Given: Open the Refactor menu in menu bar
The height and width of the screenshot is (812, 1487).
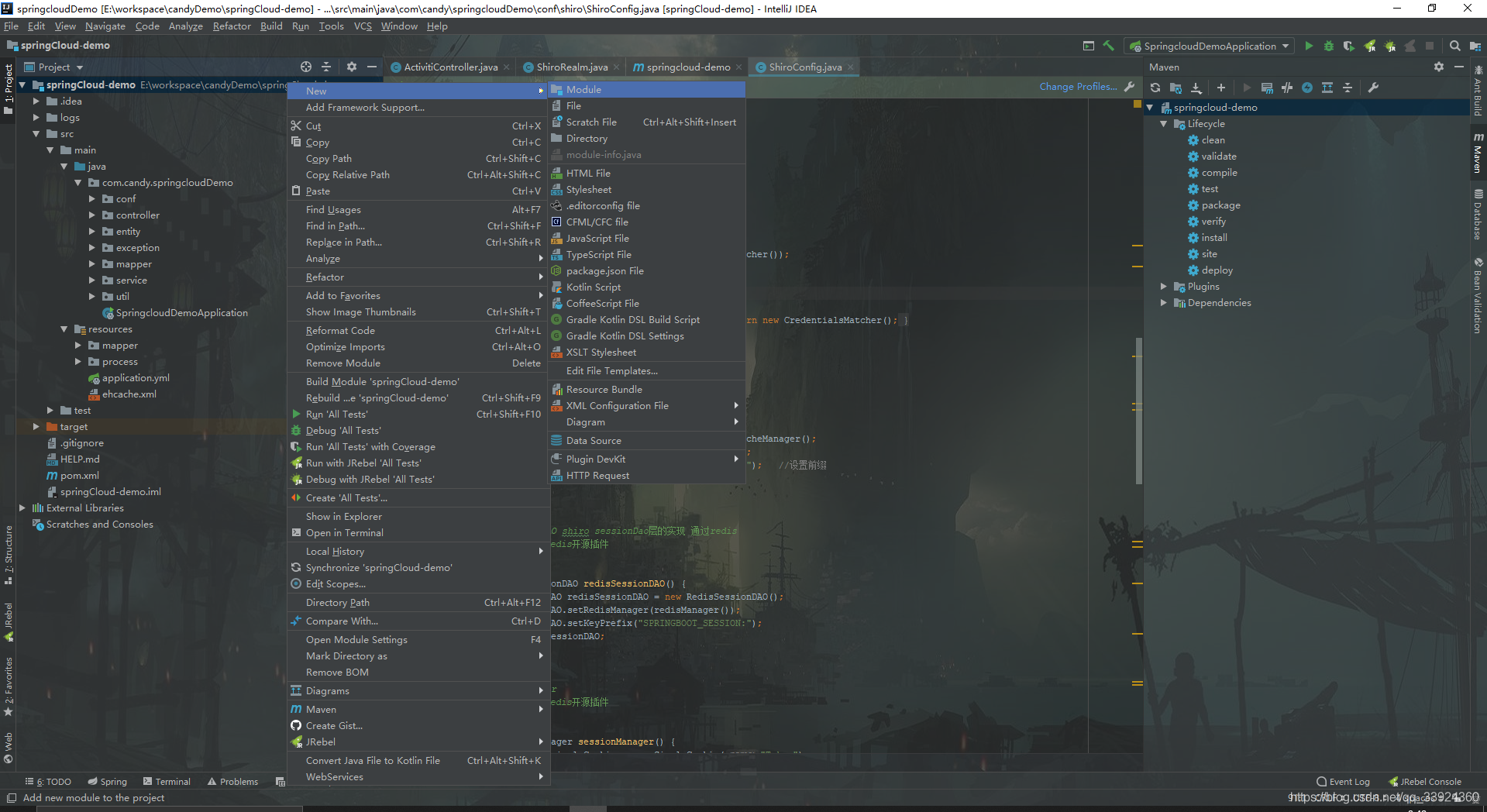Looking at the screenshot, I should click(x=232, y=26).
